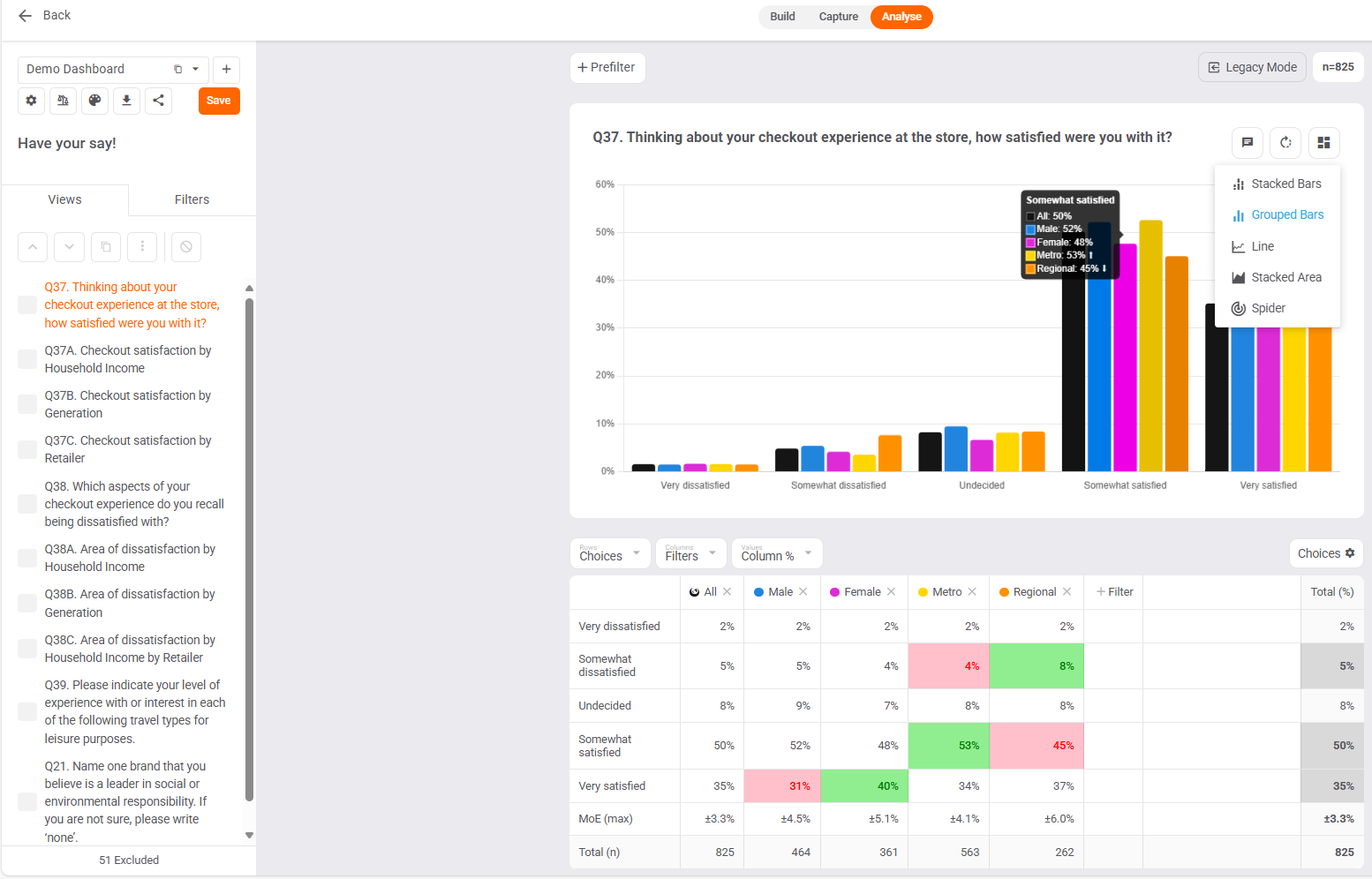Tick checkbox for Q37A Household Income view
1372x879 pixels.
(27, 359)
